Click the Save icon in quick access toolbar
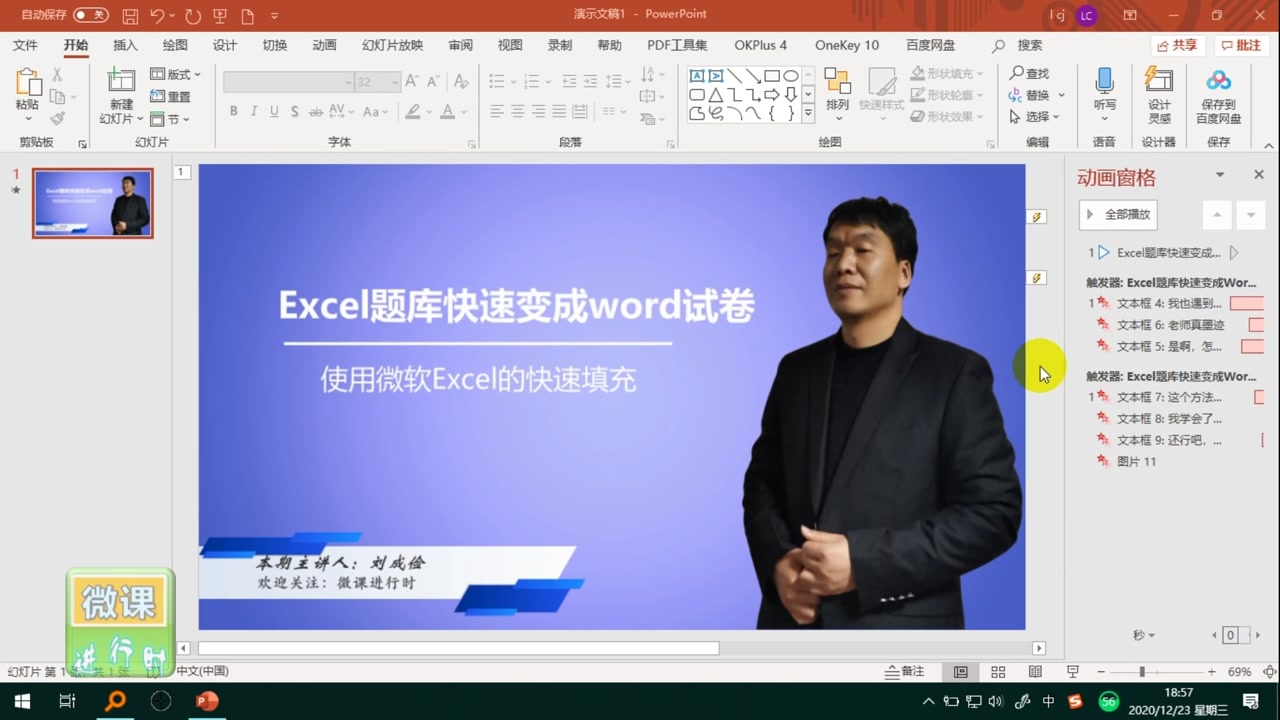 coord(130,16)
